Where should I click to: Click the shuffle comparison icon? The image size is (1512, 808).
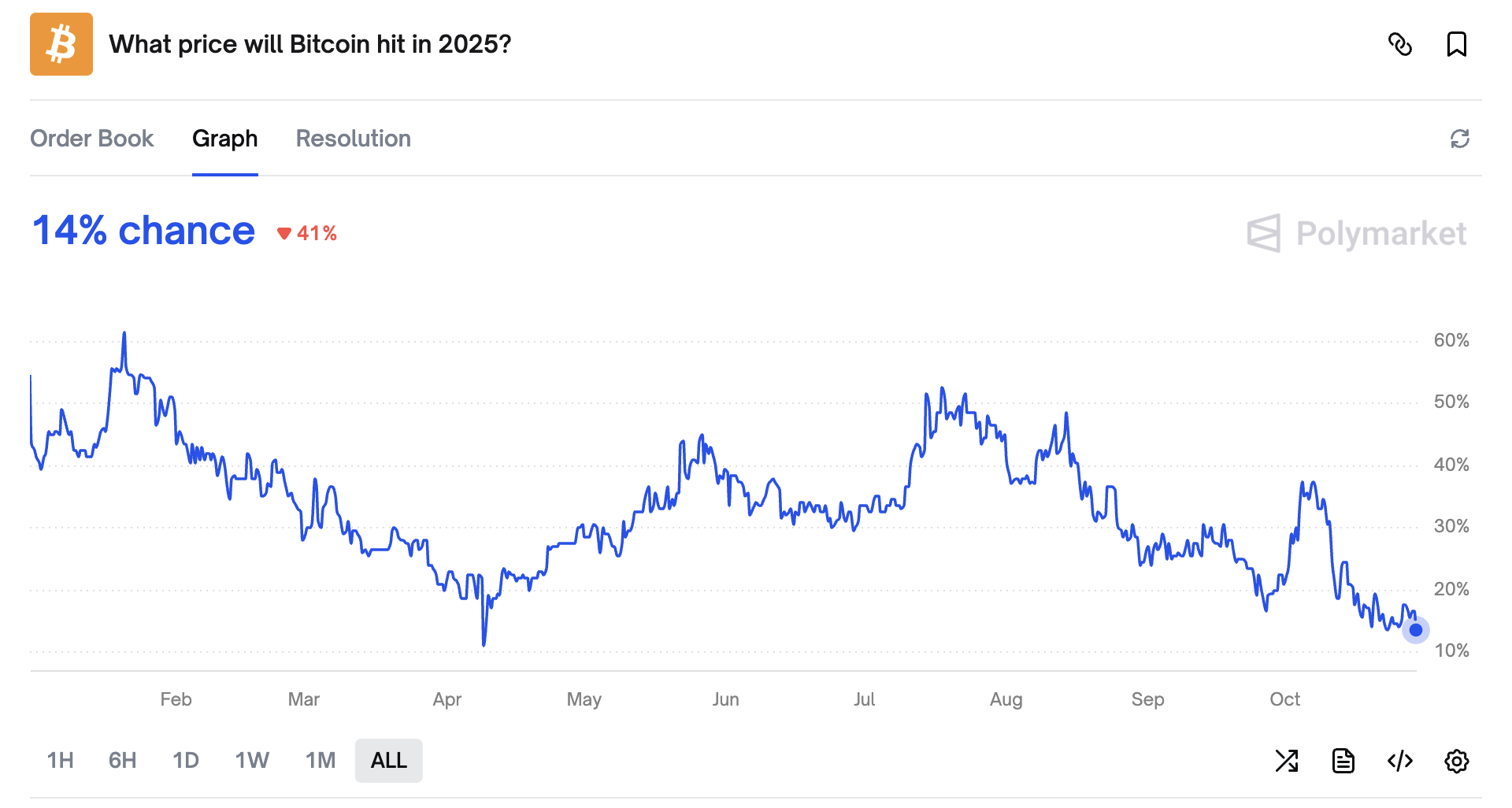(1287, 761)
